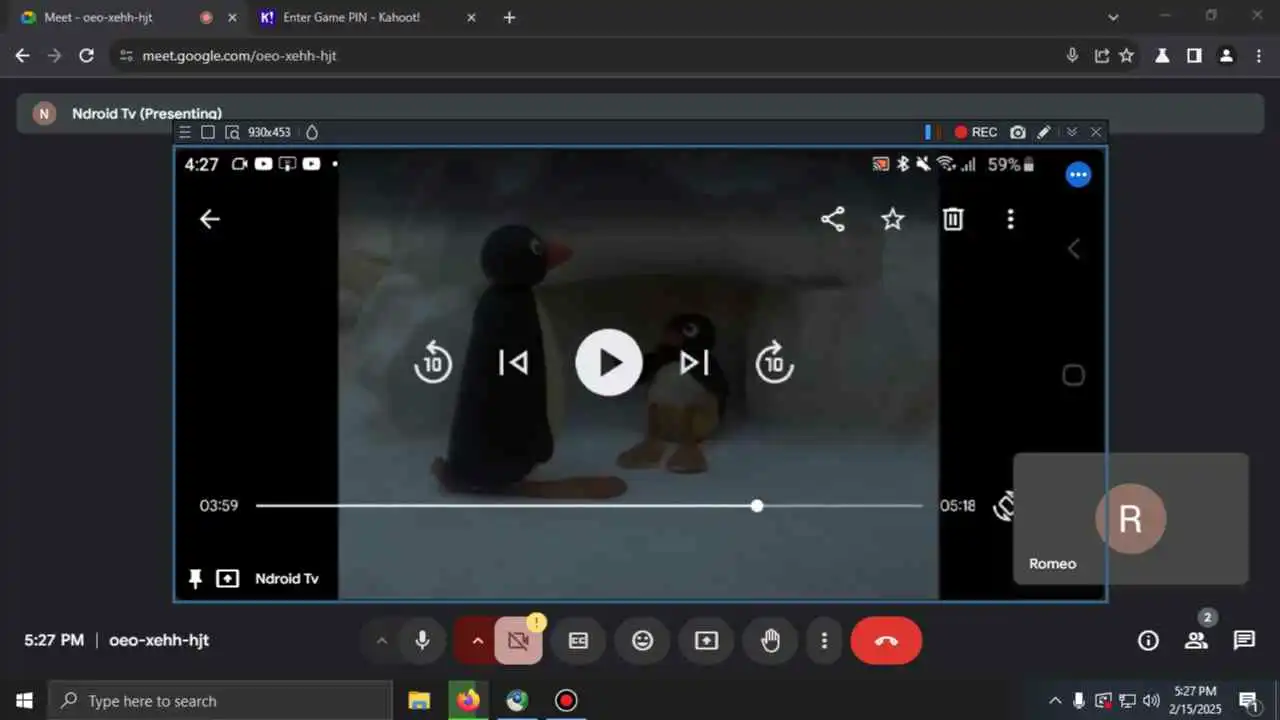
Task: Skip forward 10 seconds in video
Action: point(774,362)
